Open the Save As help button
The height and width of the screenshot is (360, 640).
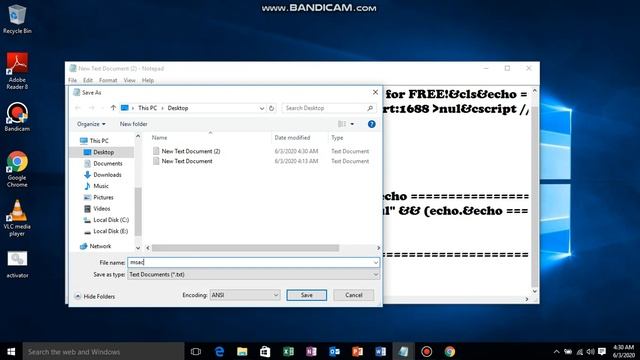[371, 124]
